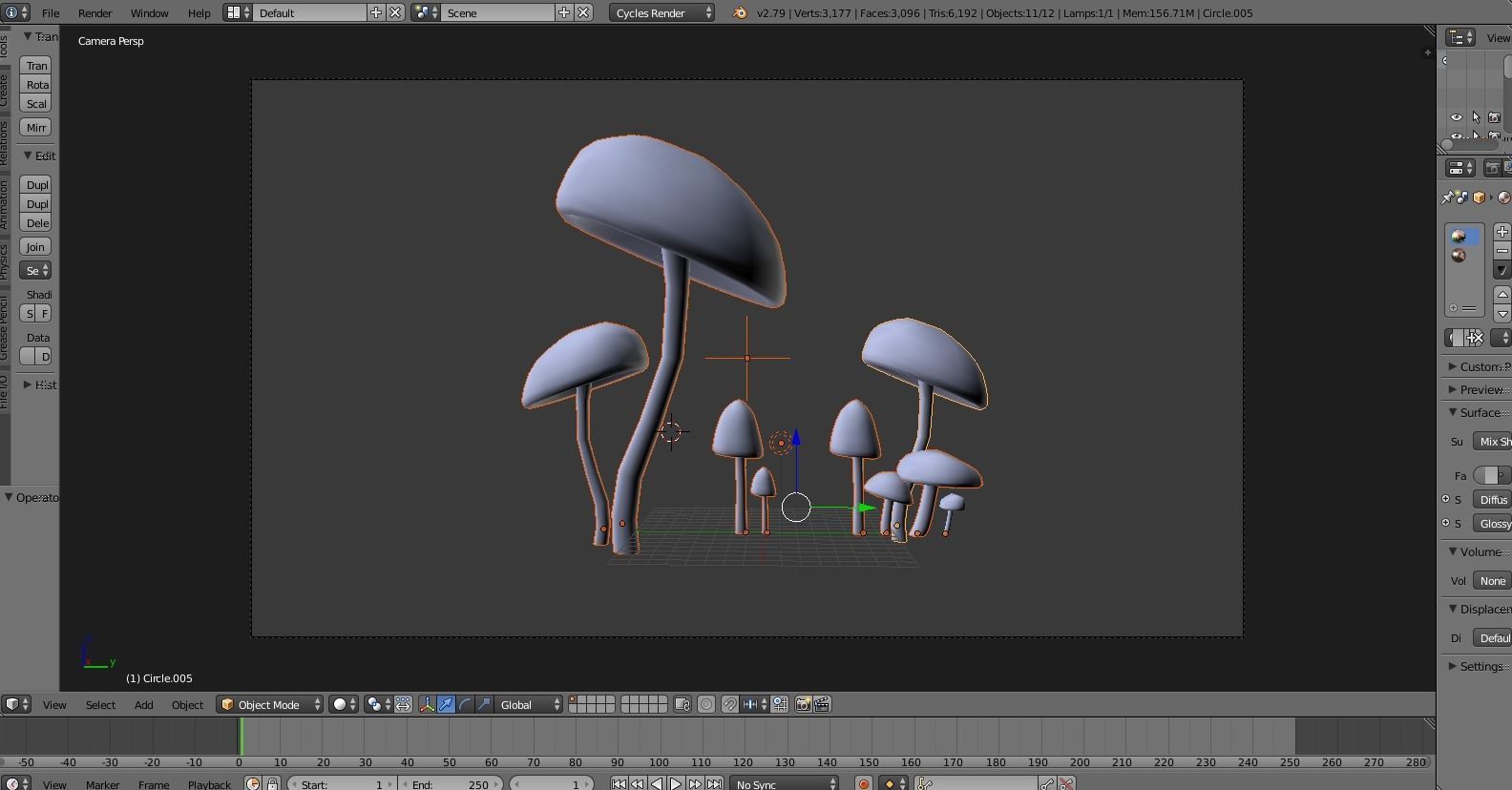Open the File menu
1512x790 pixels.
pos(51,12)
